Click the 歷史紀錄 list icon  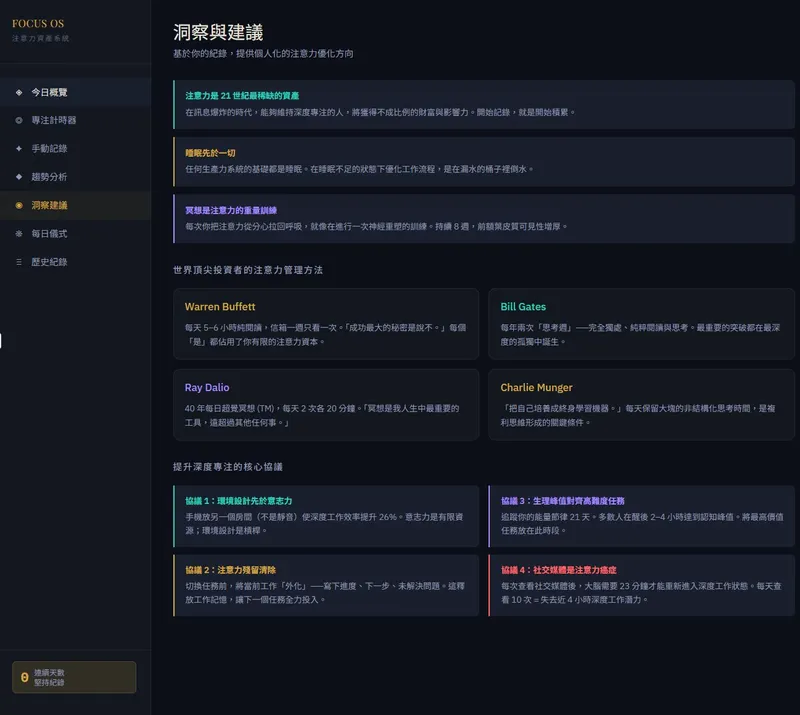coord(19,262)
